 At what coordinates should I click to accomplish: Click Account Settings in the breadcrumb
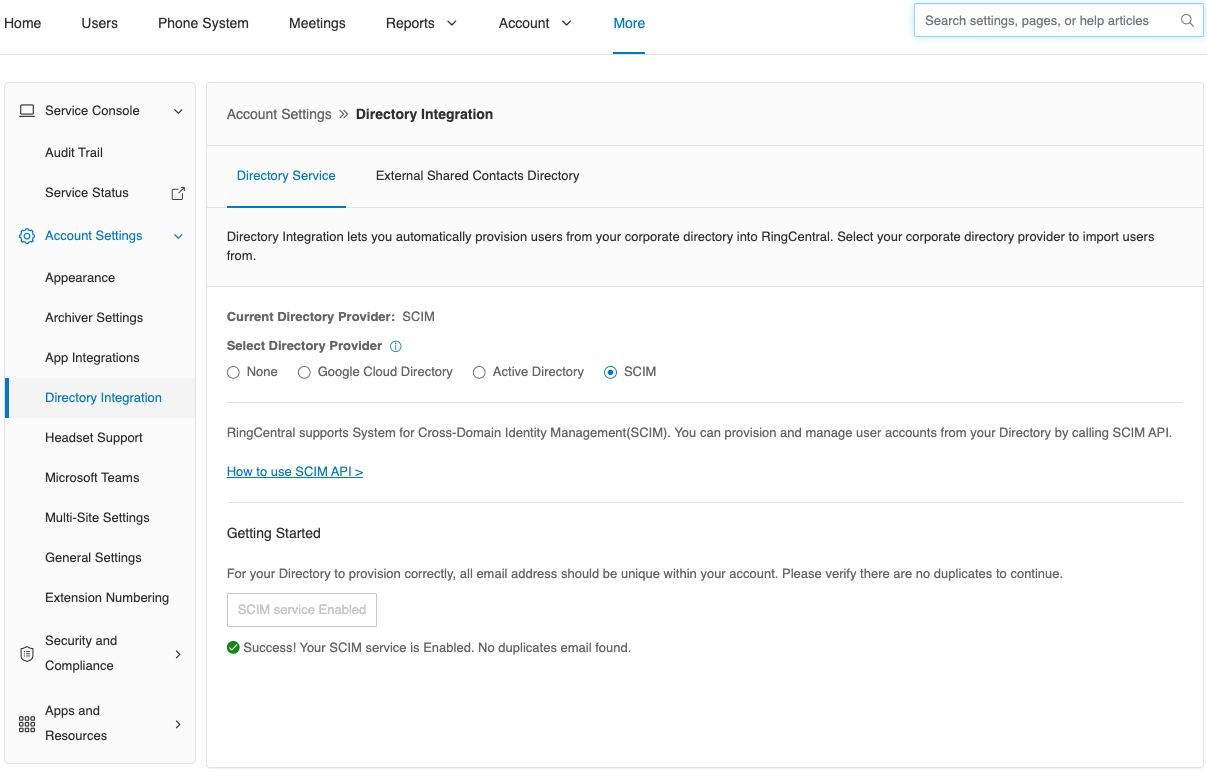coord(279,114)
